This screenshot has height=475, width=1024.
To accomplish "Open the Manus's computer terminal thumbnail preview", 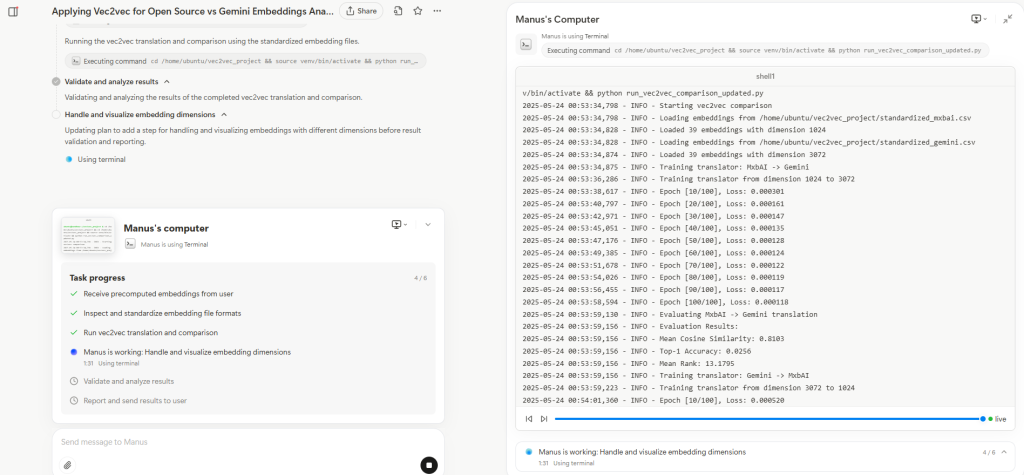I will click(88, 236).
